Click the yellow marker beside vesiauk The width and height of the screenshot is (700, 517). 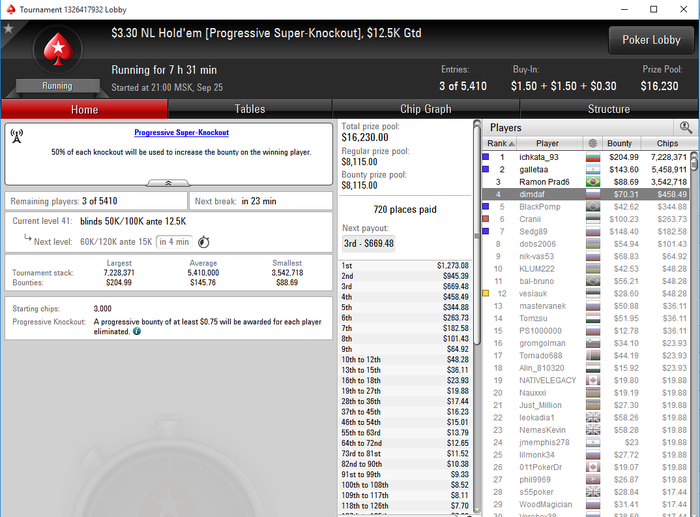pos(486,293)
